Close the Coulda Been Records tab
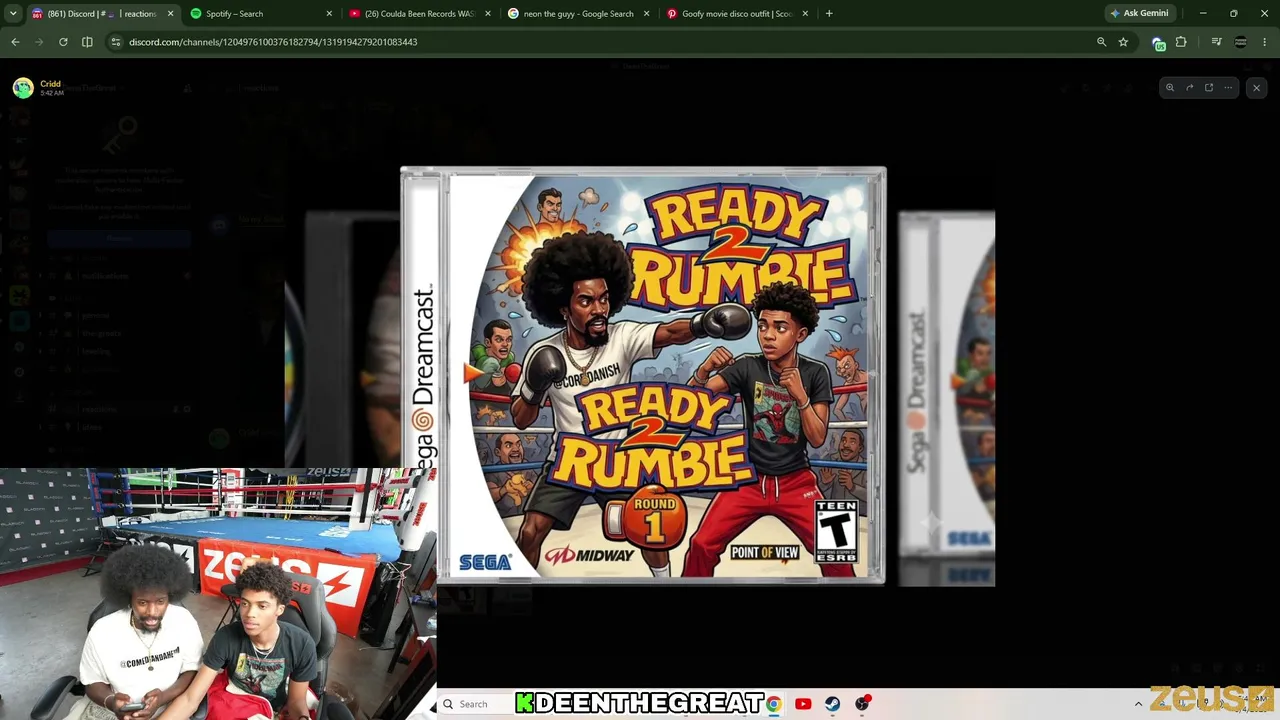The width and height of the screenshot is (1280, 720). pyautogui.click(x=488, y=14)
